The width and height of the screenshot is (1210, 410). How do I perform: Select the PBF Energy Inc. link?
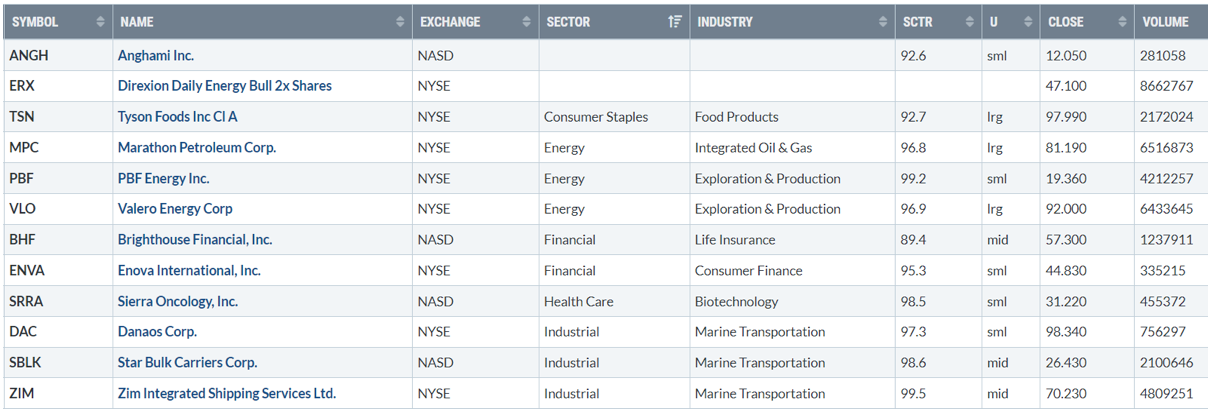point(163,179)
